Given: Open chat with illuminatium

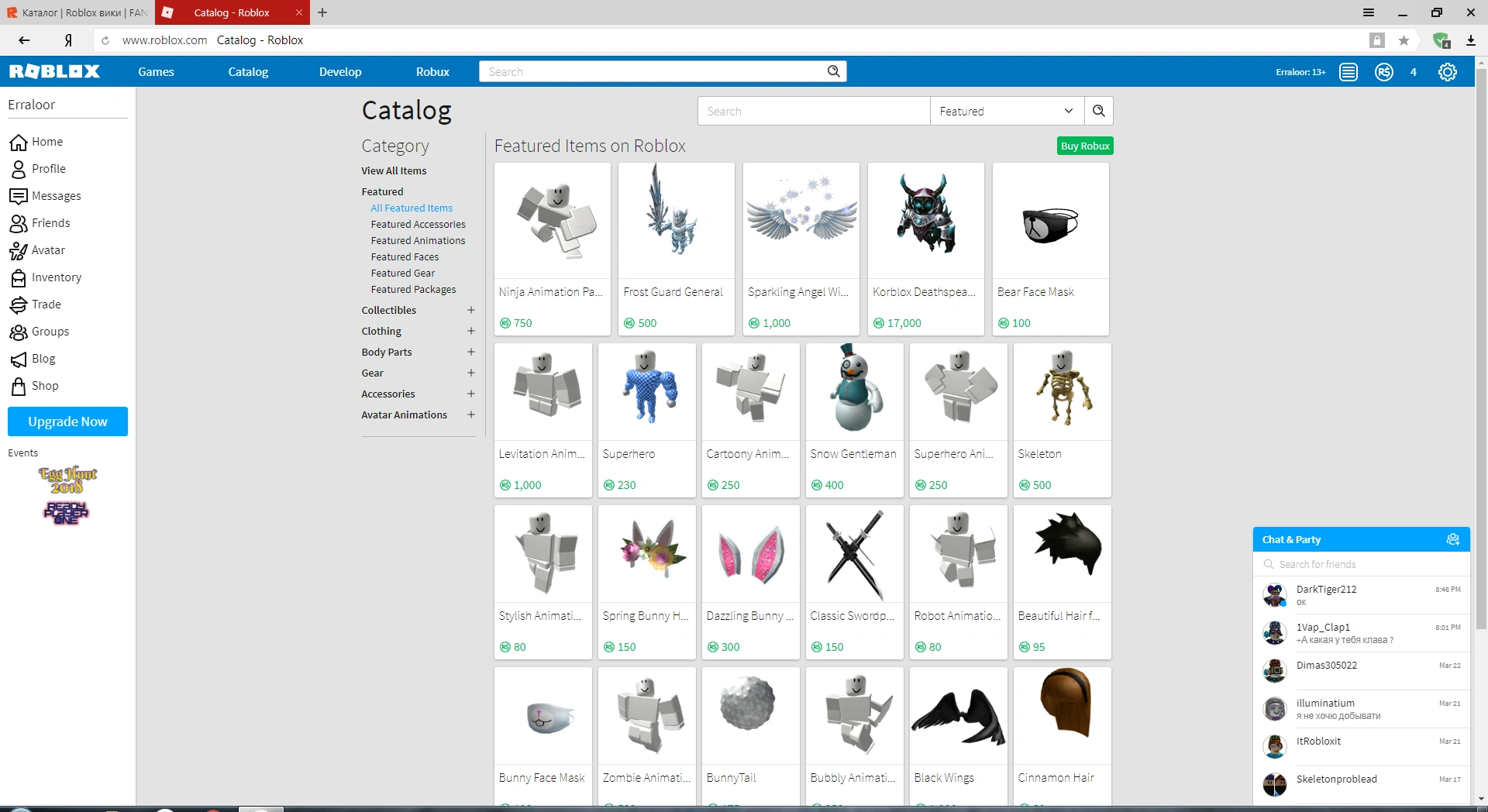Looking at the screenshot, I should 1361,709.
